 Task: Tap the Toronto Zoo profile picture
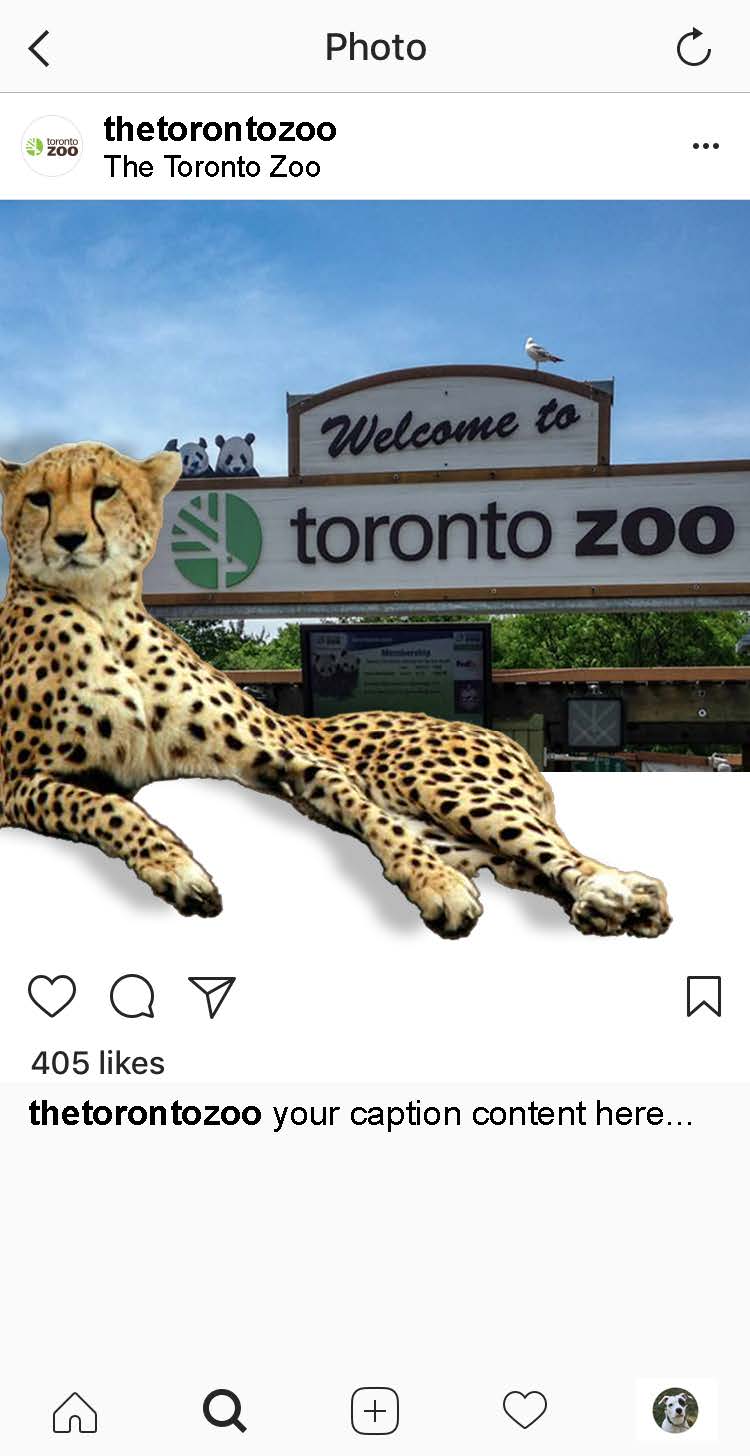(x=52, y=146)
